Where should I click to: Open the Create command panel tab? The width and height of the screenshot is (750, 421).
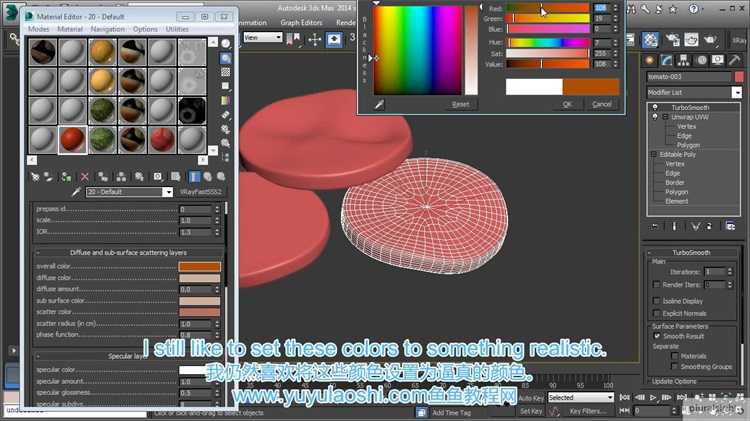[x=650, y=60]
